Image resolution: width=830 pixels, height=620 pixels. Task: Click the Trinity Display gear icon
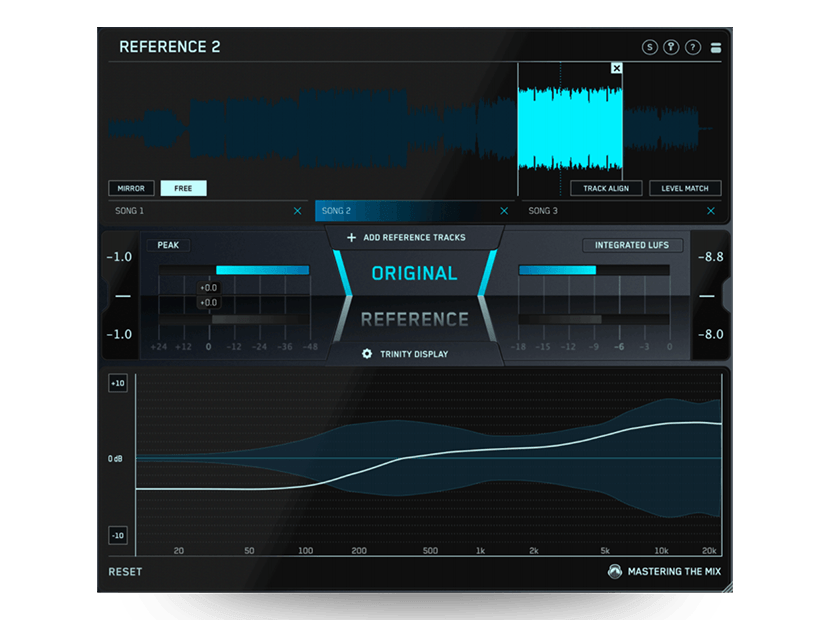coord(367,354)
